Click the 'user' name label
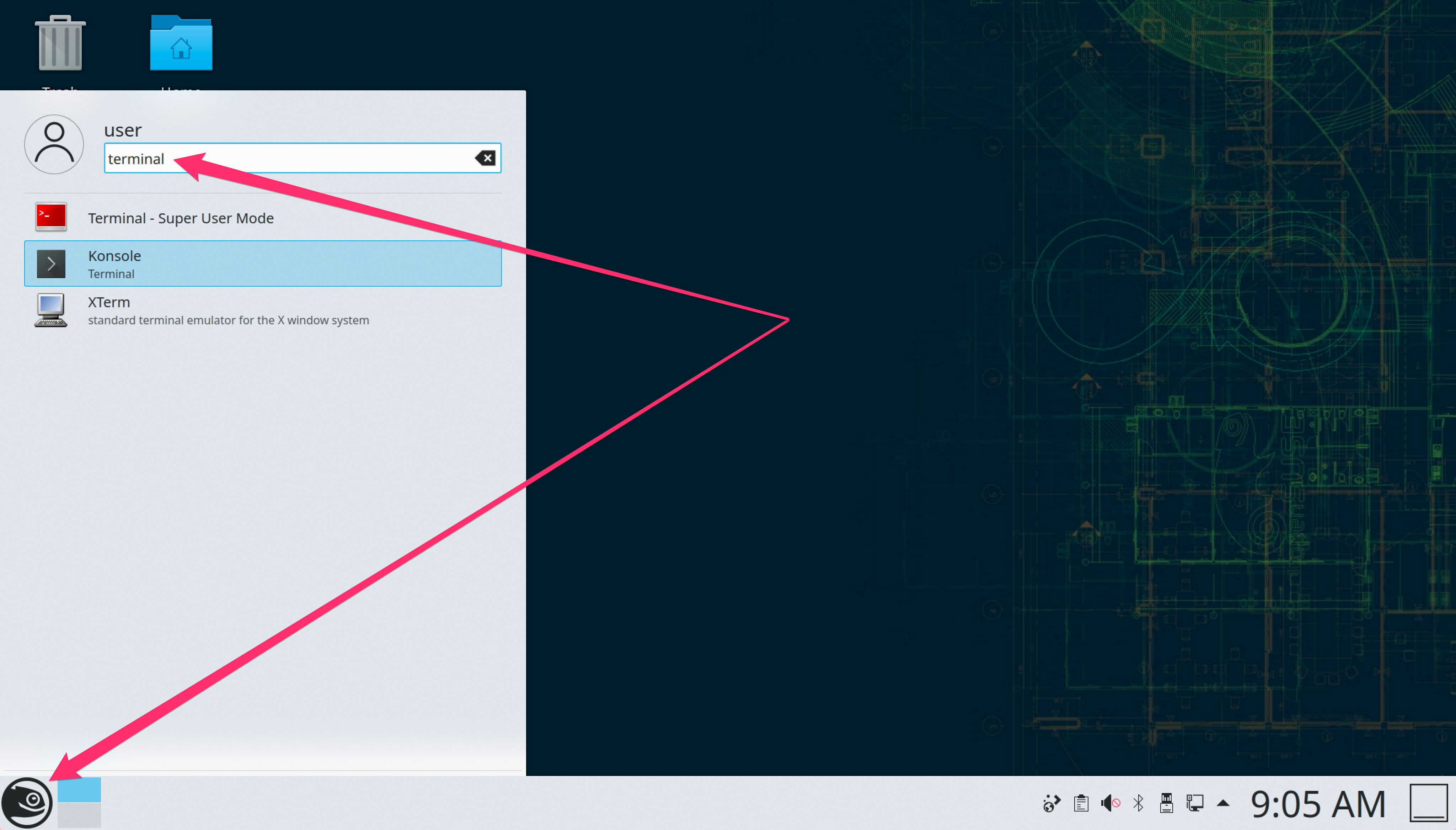 click(123, 130)
